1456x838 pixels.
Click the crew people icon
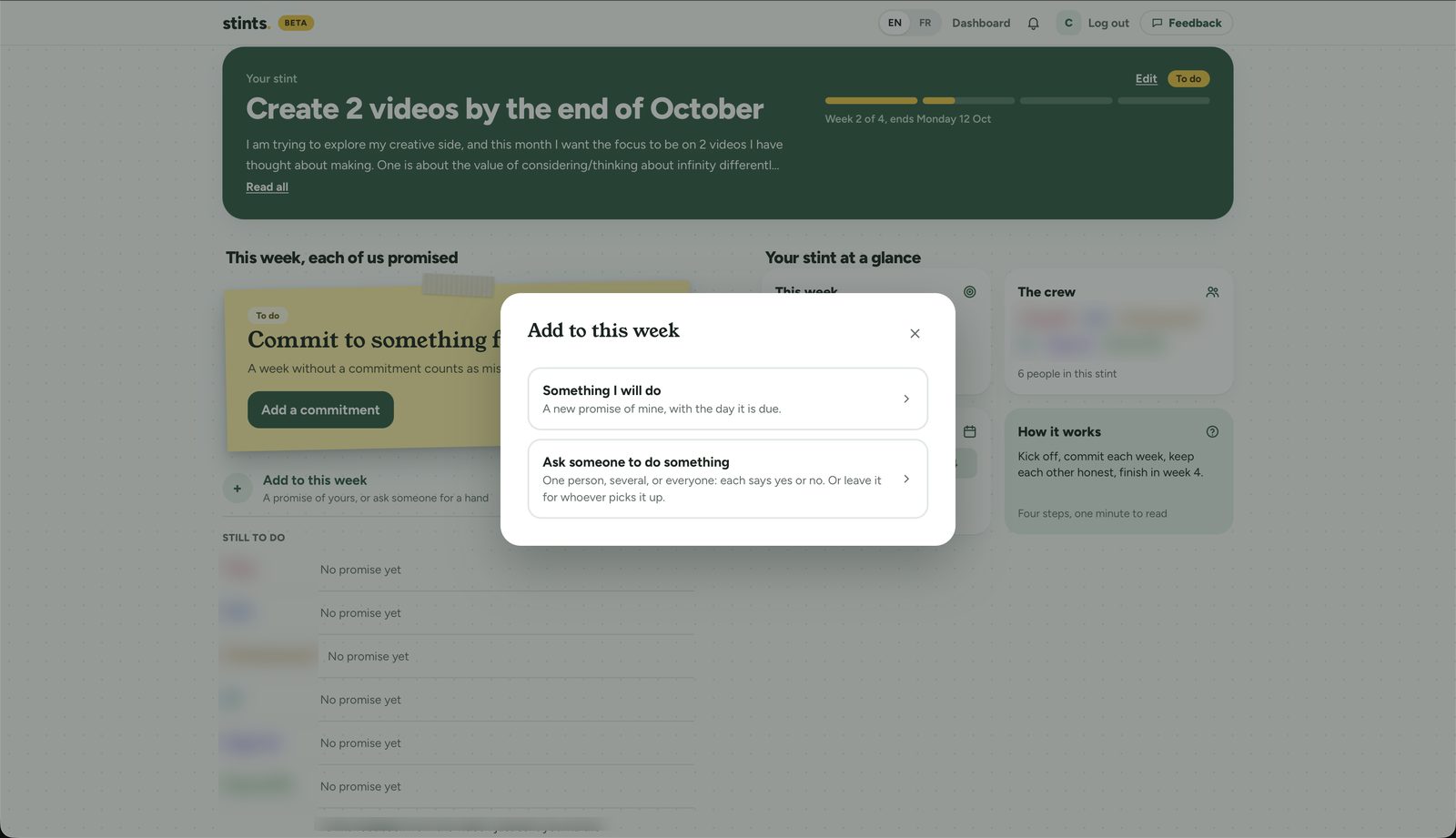1212,292
